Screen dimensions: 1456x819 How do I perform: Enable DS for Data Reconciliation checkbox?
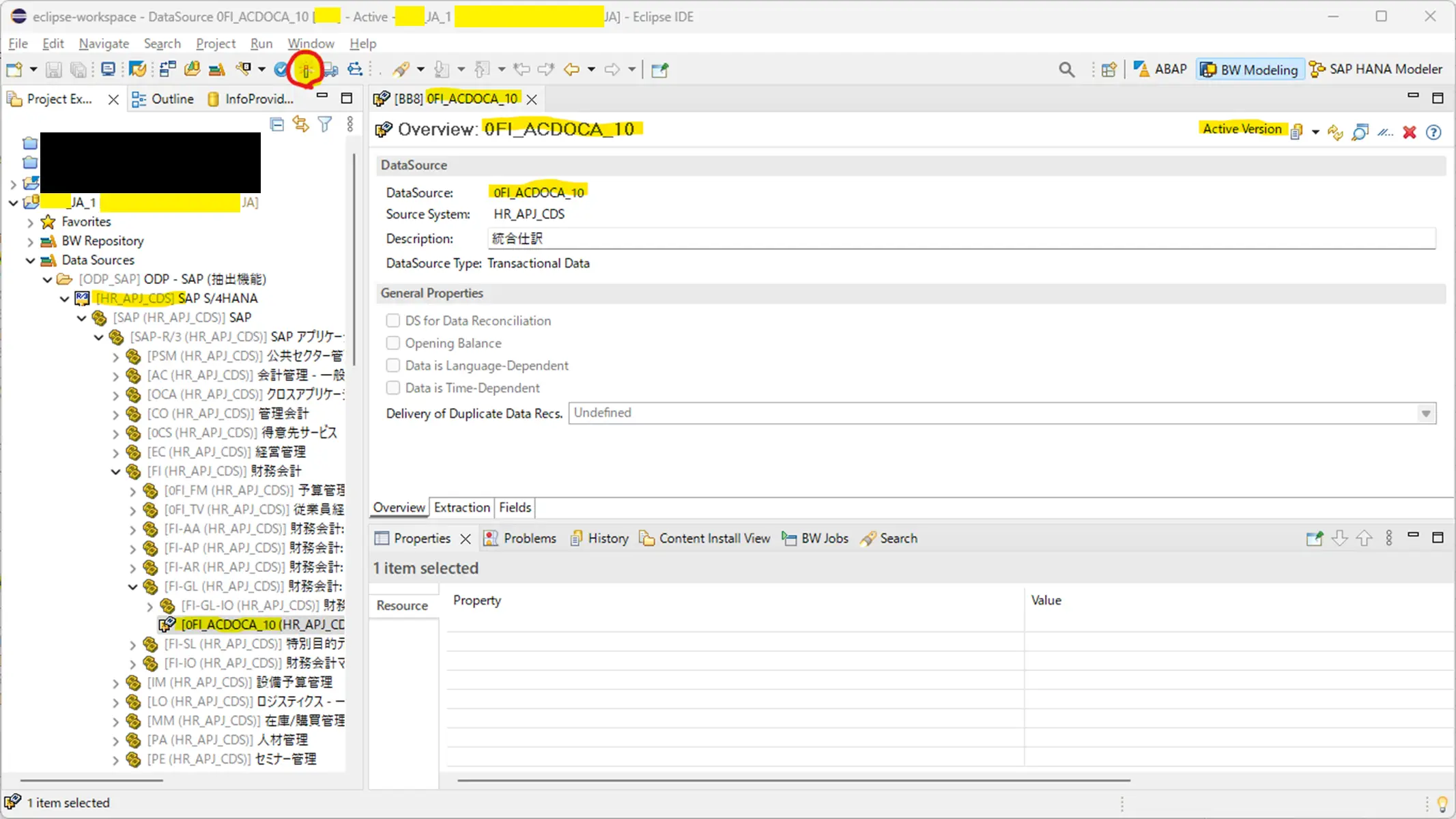(393, 321)
